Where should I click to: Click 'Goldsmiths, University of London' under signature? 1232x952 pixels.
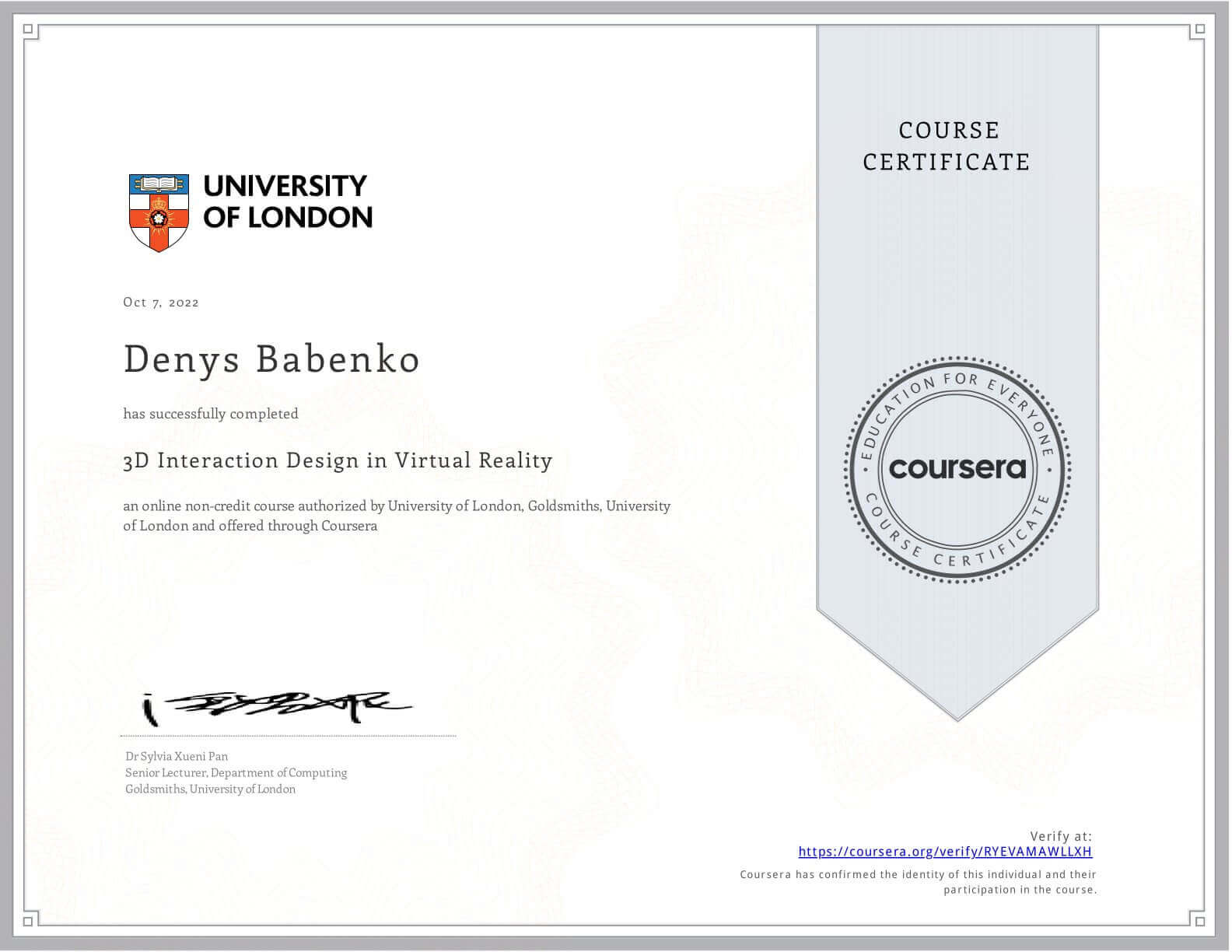pyautogui.click(x=210, y=789)
